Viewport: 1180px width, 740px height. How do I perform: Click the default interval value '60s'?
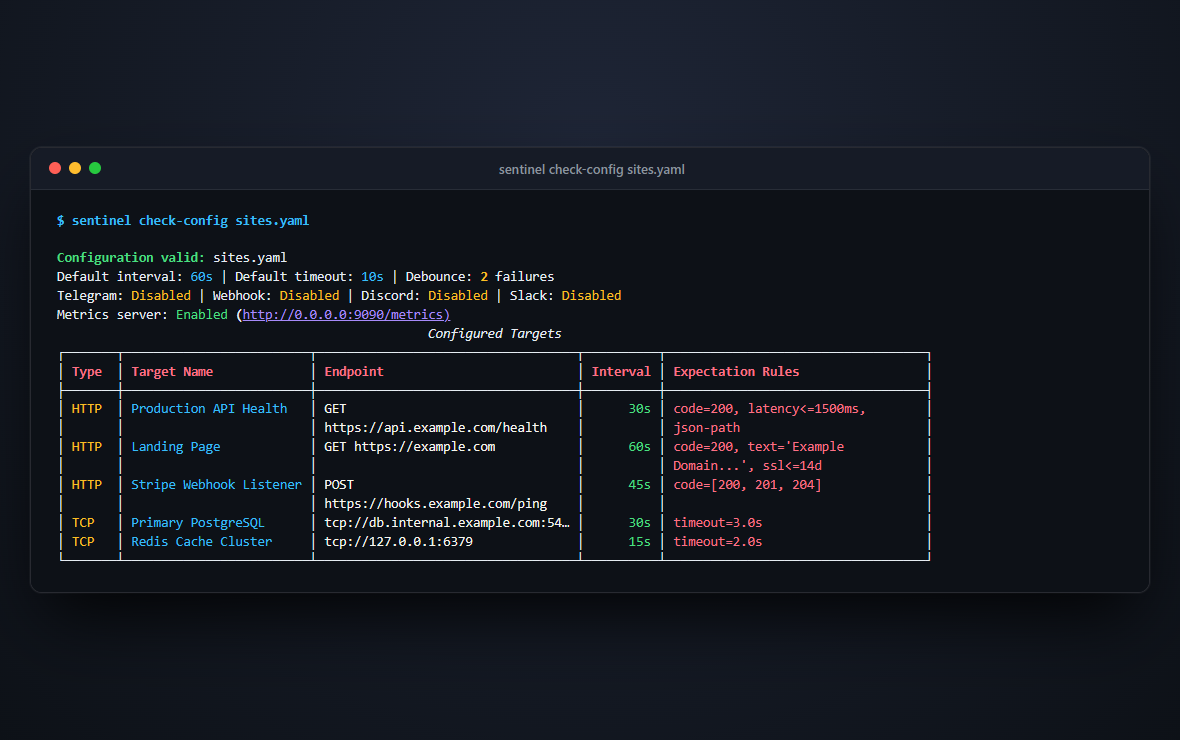coord(202,276)
